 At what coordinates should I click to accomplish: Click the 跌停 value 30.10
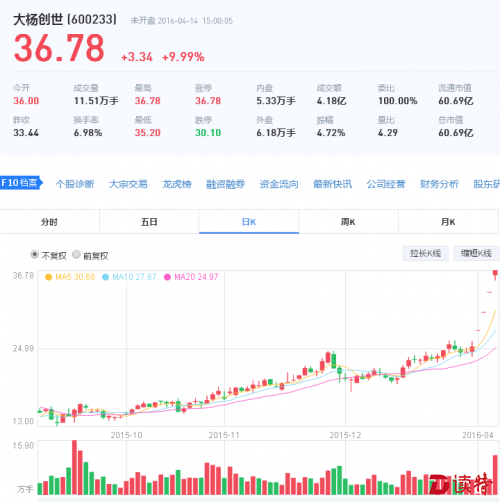click(208, 133)
